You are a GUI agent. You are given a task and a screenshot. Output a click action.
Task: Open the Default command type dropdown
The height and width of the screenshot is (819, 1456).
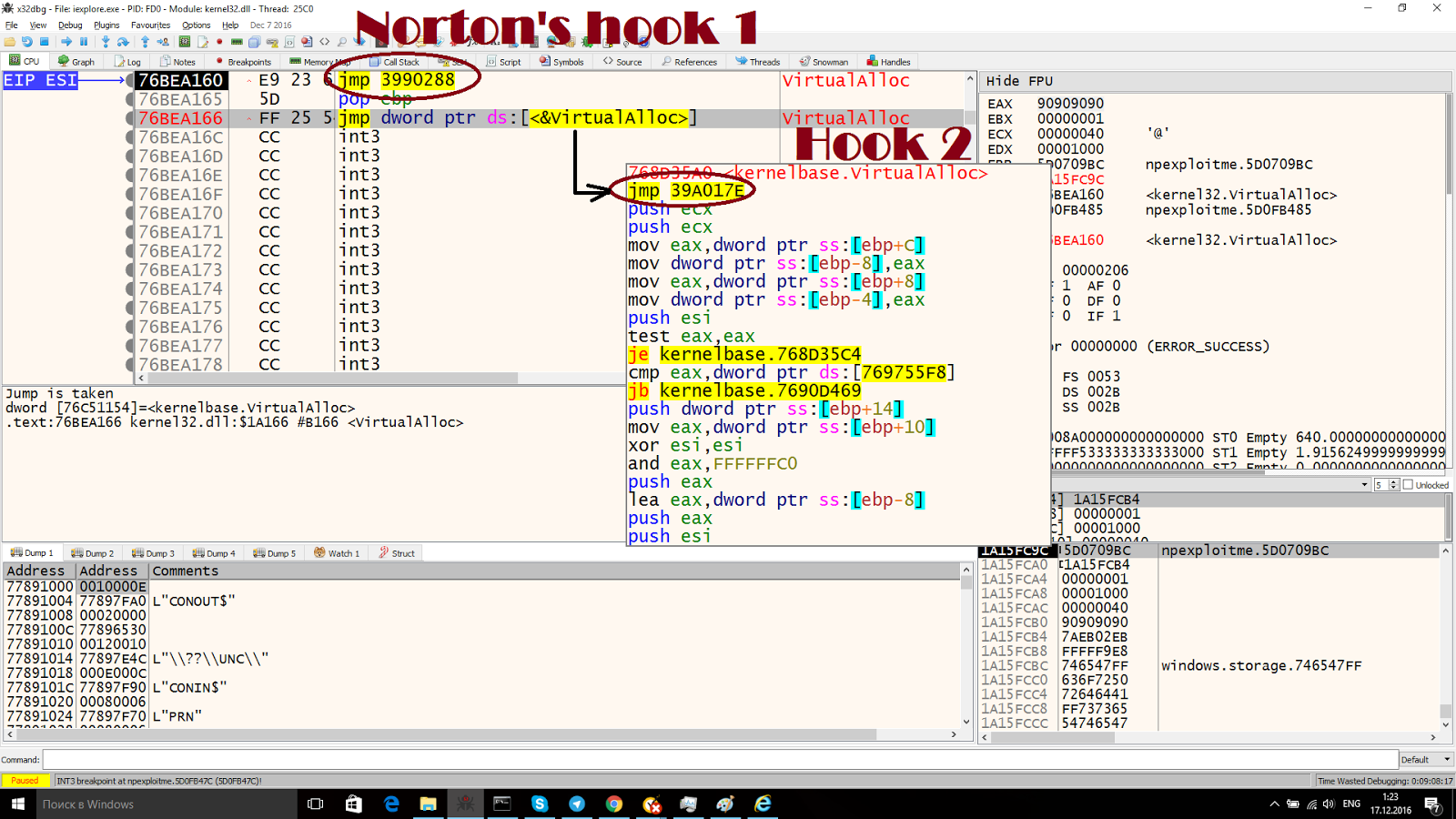(1426, 759)
